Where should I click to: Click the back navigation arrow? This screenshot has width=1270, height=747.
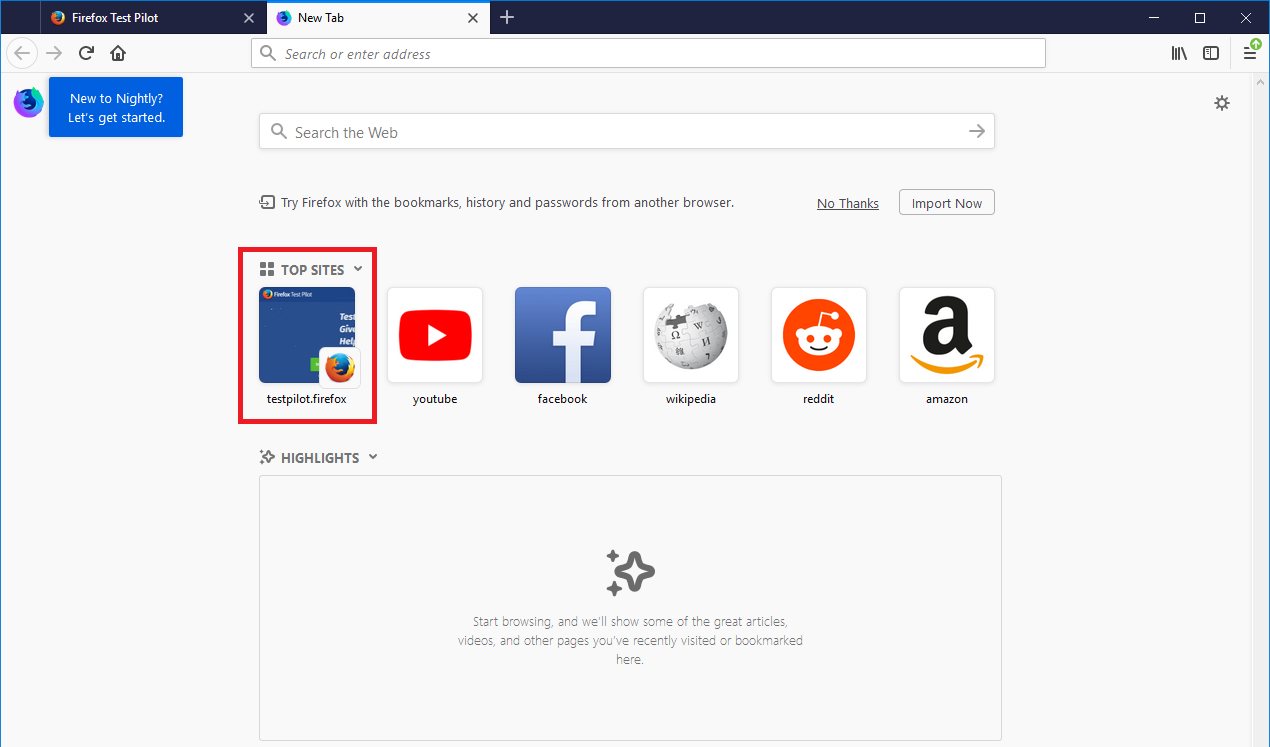pos(21,52)
